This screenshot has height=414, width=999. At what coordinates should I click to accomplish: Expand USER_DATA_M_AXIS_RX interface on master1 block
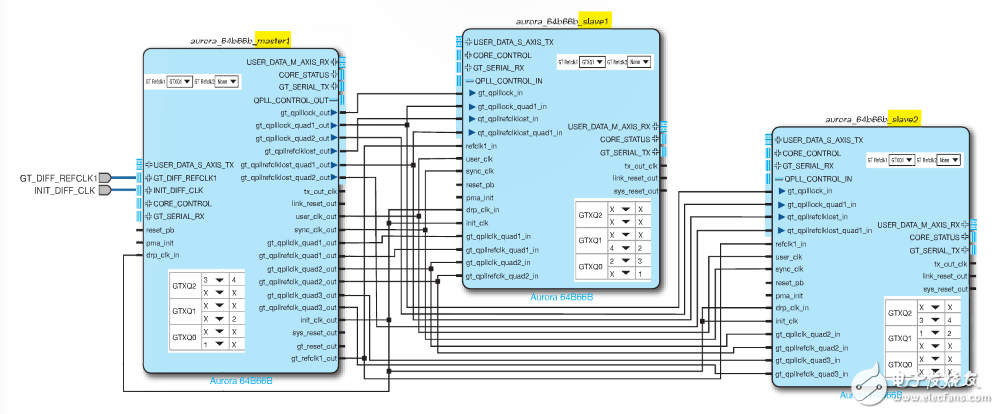point(337,62)
